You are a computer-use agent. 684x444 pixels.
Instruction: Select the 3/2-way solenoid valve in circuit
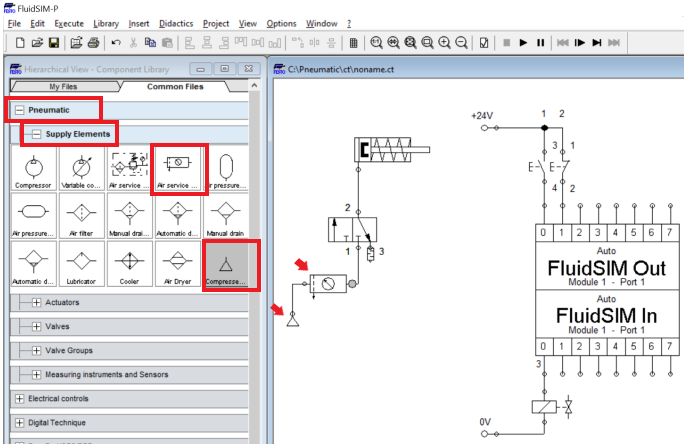pyautogui.click(x=352, y=230)
